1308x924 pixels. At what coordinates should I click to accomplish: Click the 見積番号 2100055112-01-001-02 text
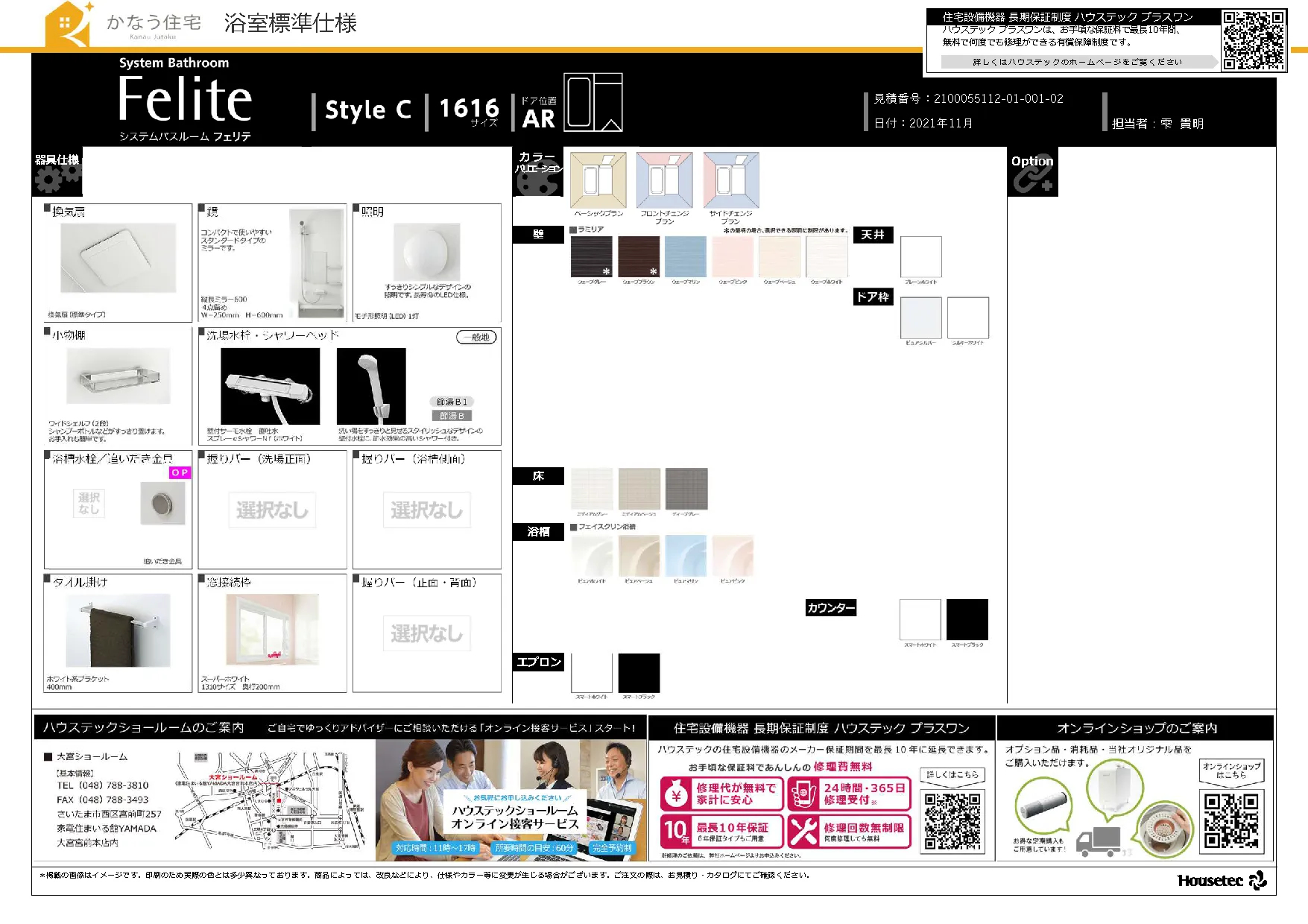[969, 98]
